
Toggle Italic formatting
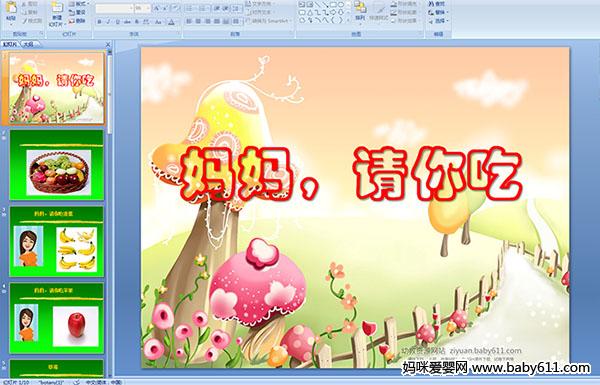click(x=108, y=22)
